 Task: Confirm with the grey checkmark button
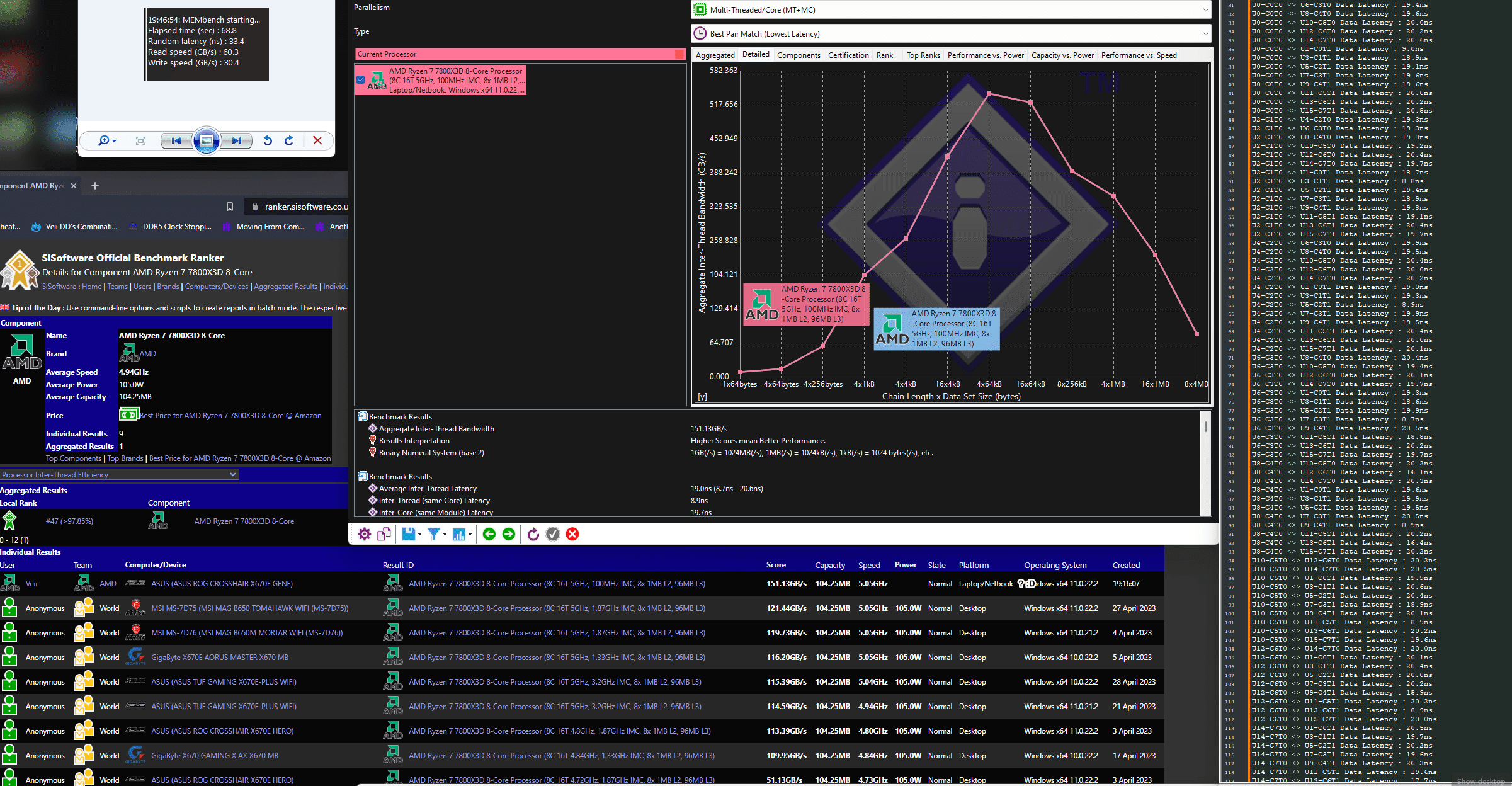coord(553,534)
